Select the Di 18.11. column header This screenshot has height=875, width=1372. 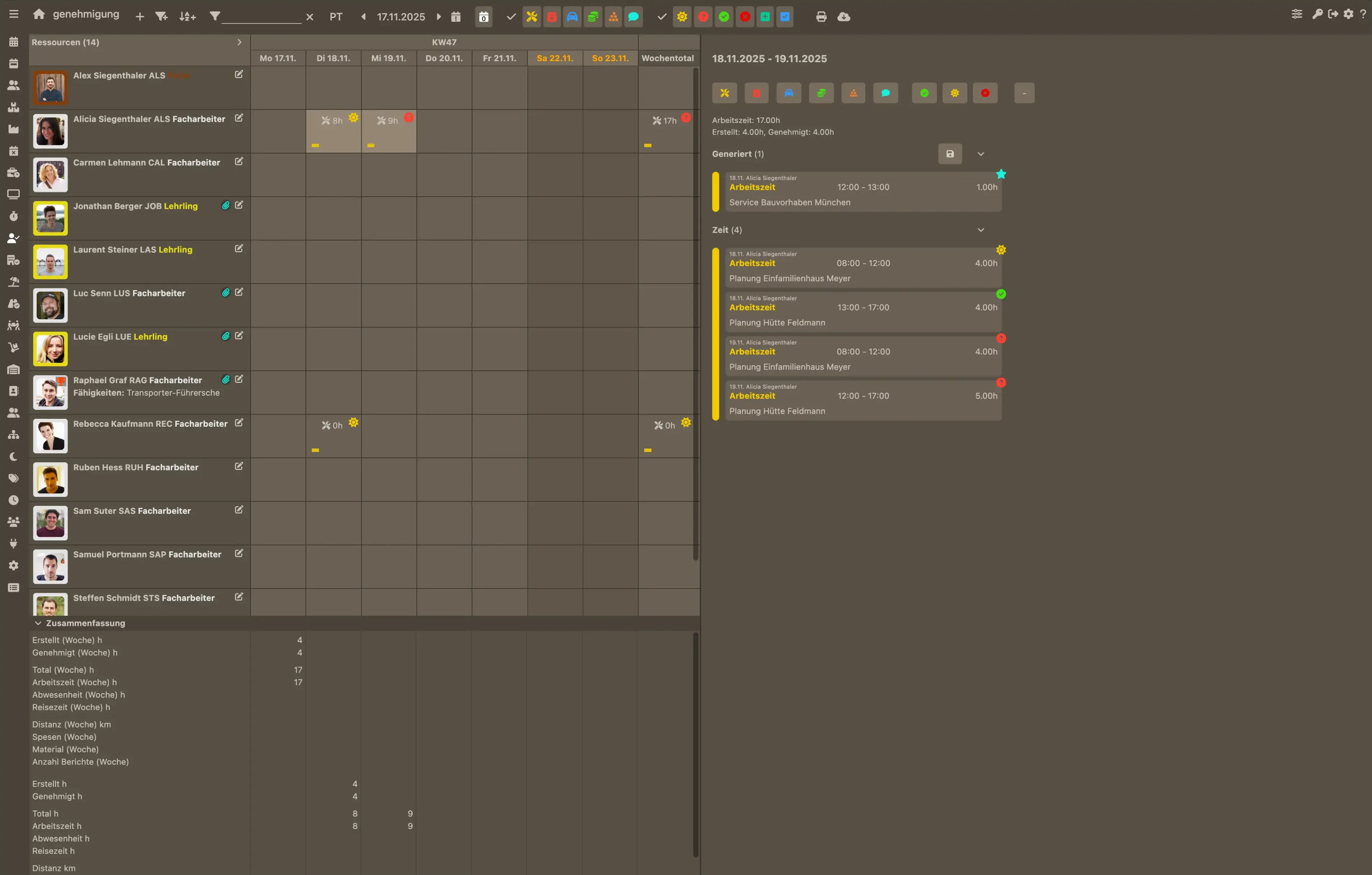click(x=333, y=58)
